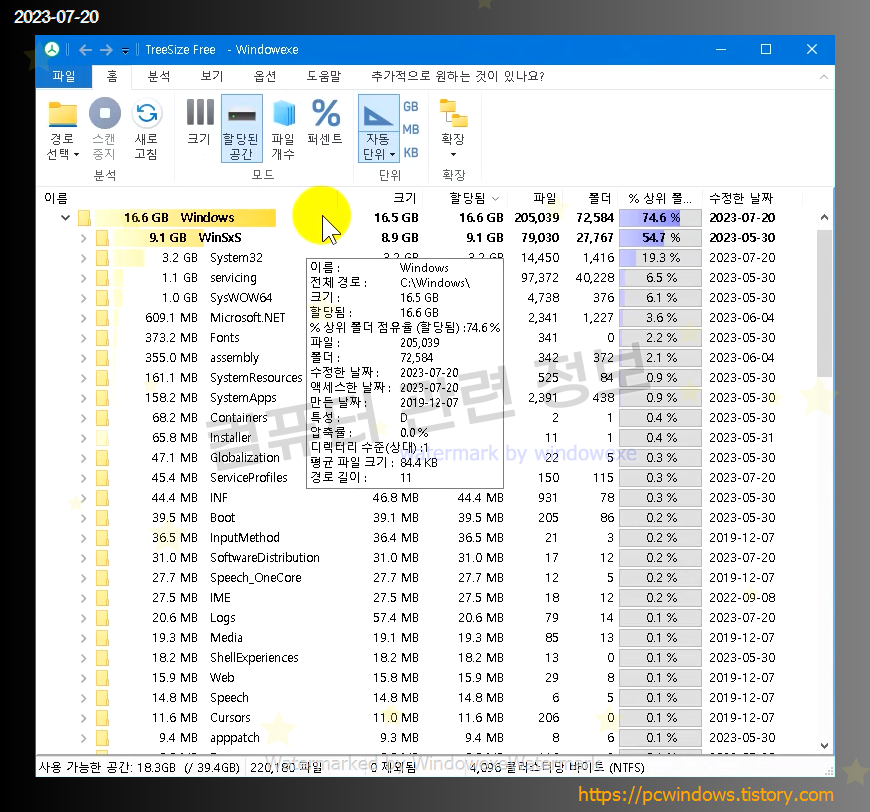Select the ServiceProfiles folder row

tap(427, 477)
